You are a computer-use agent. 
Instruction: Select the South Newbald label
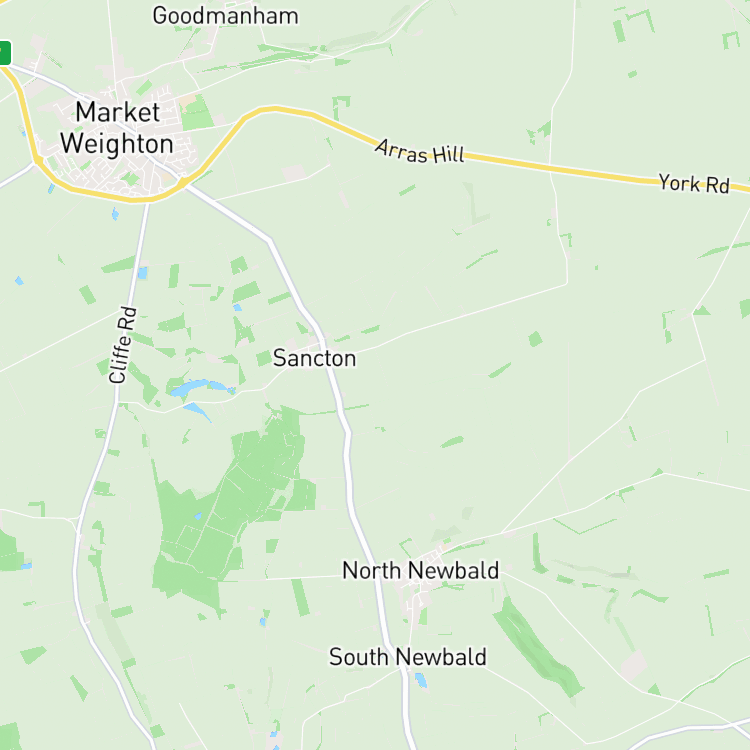(408, 657)
